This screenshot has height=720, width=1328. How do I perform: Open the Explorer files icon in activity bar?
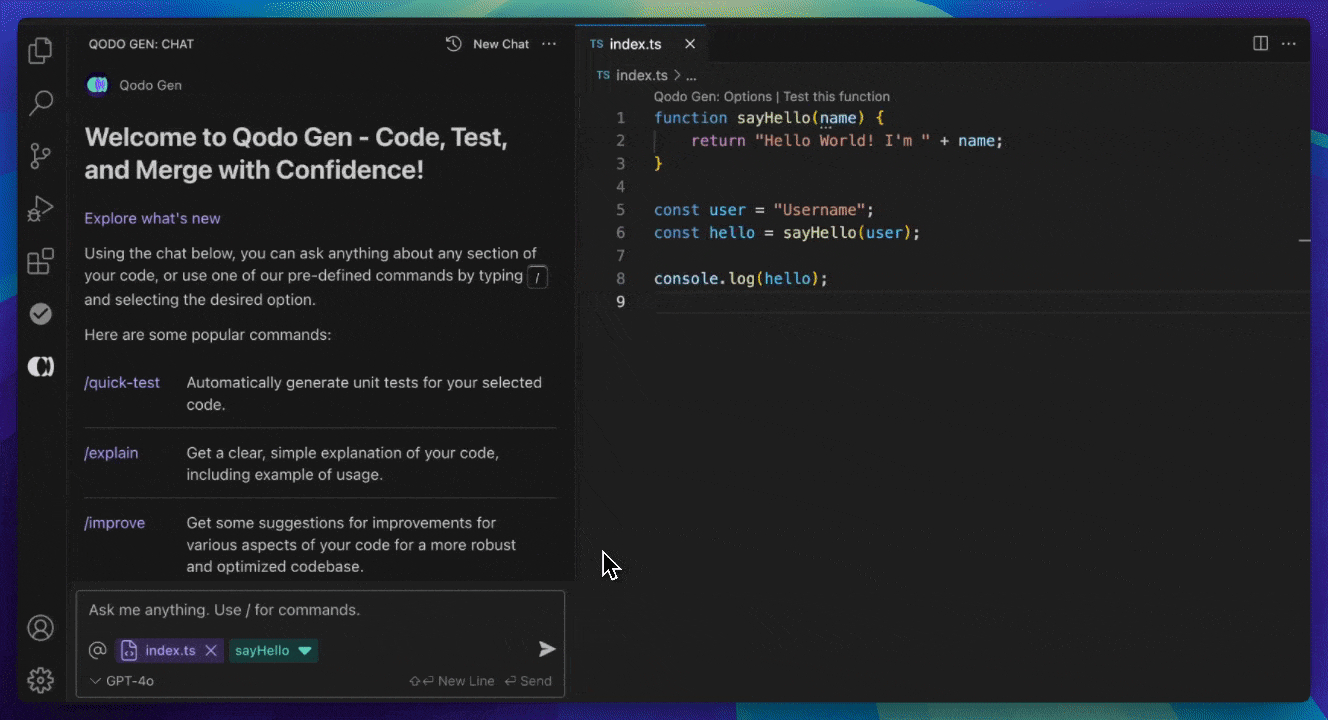click(40, 51)
